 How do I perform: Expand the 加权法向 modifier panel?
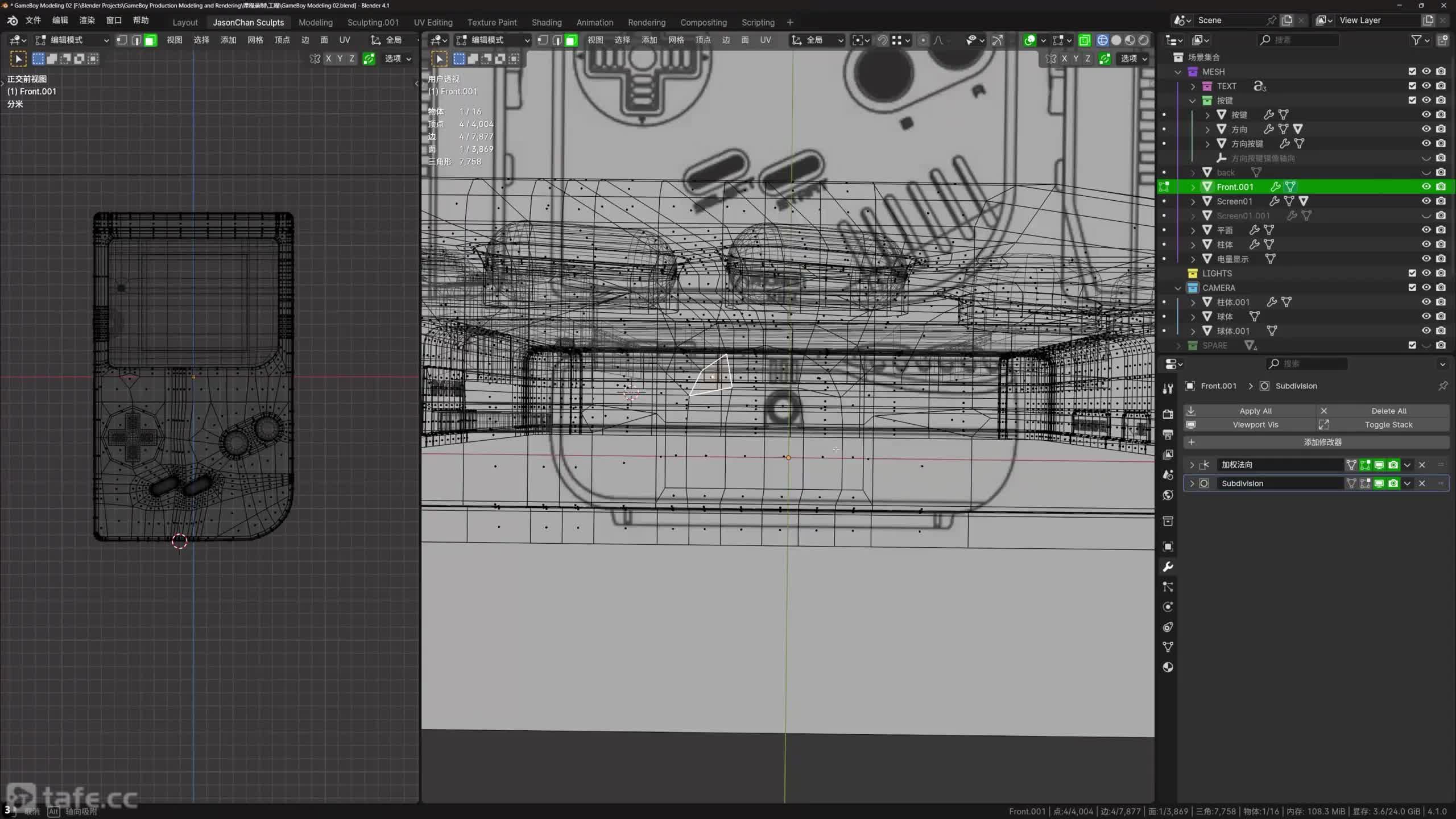[x=1192, y=465]
